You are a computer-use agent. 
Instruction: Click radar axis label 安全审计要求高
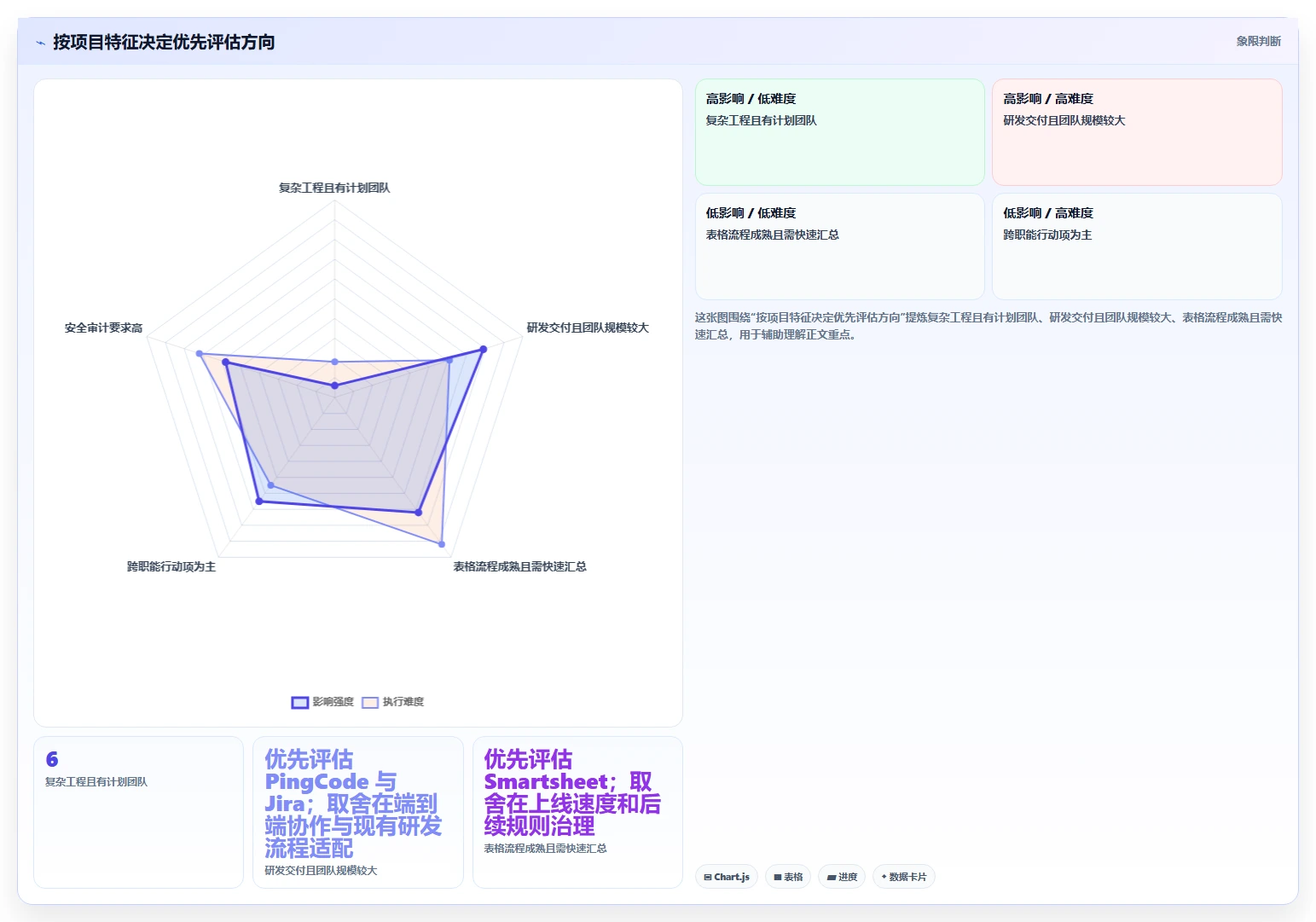pyautogui.click(x=103, y=328)
